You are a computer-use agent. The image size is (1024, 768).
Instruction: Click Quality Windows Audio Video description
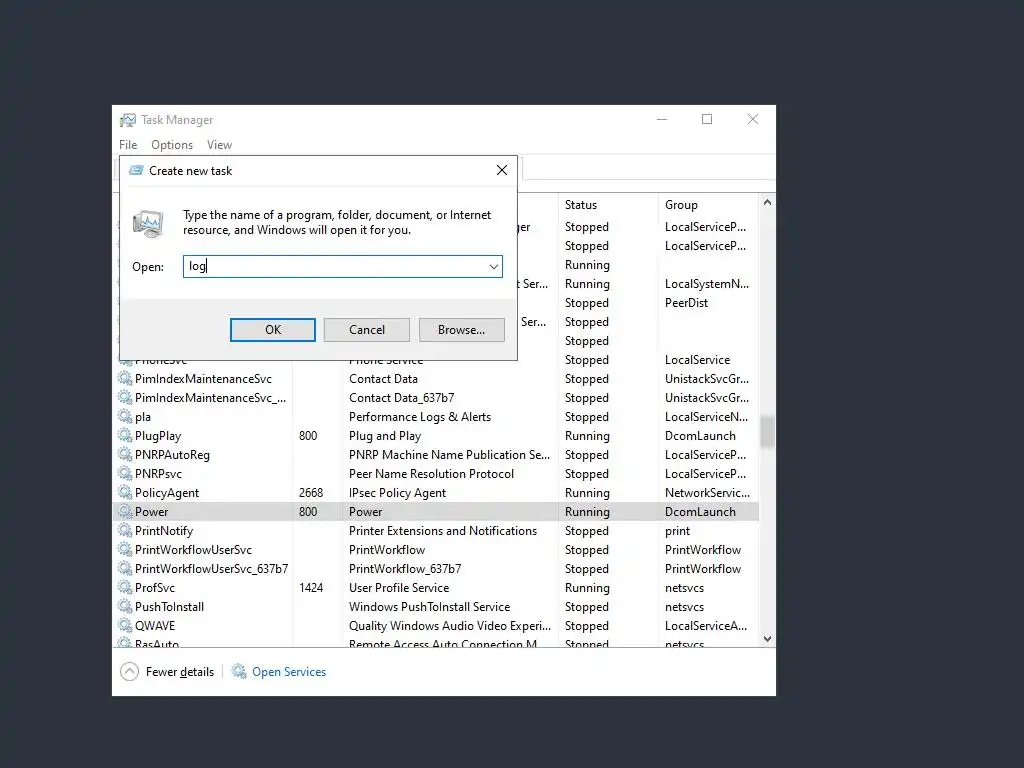pos(449,625)
